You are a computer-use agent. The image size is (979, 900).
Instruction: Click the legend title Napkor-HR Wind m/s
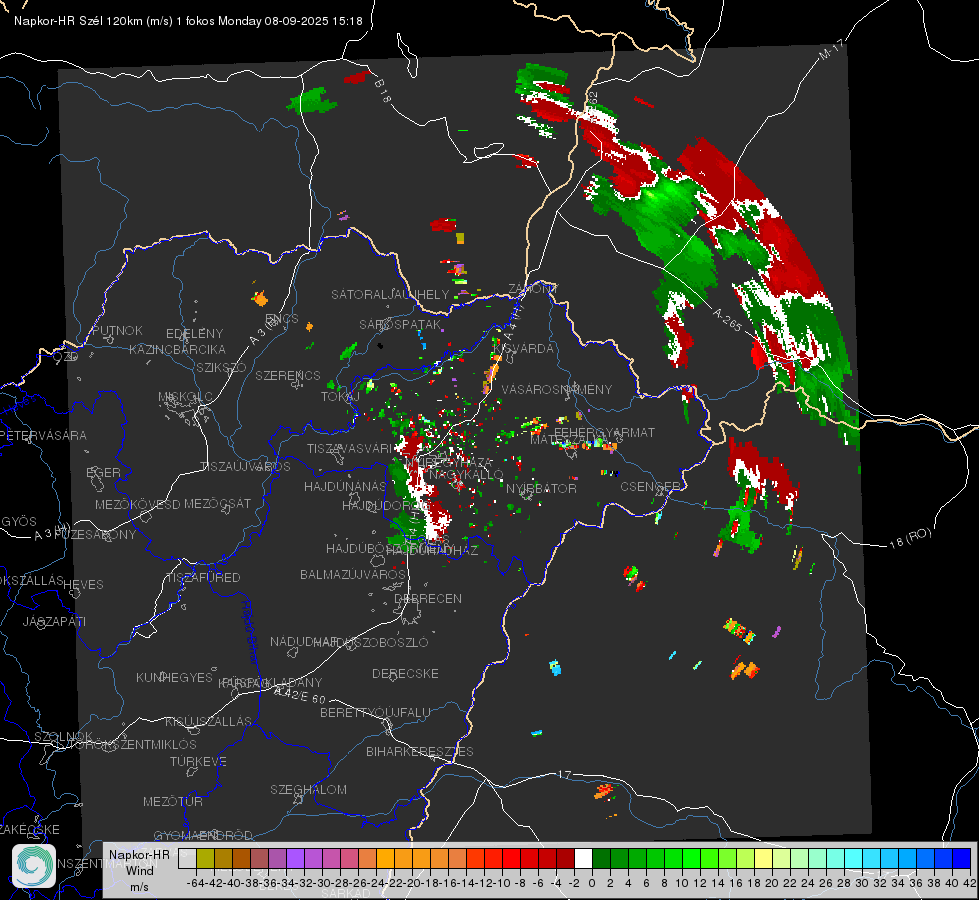click(x=139, y=870)
